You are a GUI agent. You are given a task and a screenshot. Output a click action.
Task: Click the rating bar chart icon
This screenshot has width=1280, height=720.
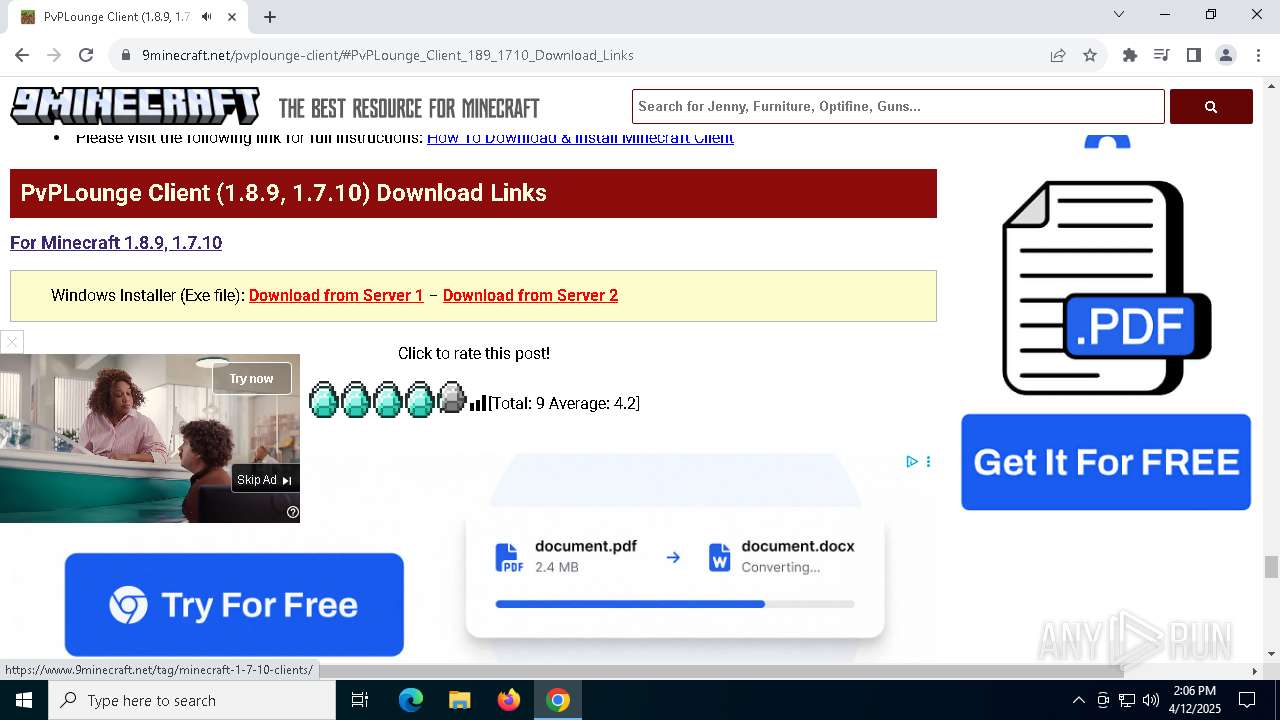click(478, 403)
